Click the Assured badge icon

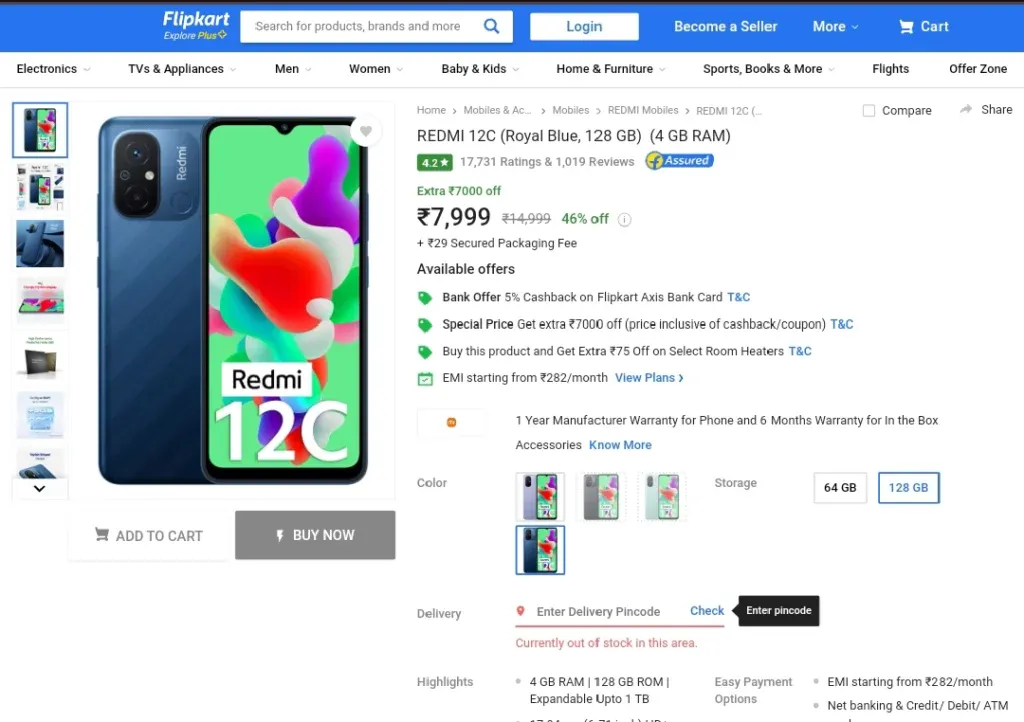679,161
